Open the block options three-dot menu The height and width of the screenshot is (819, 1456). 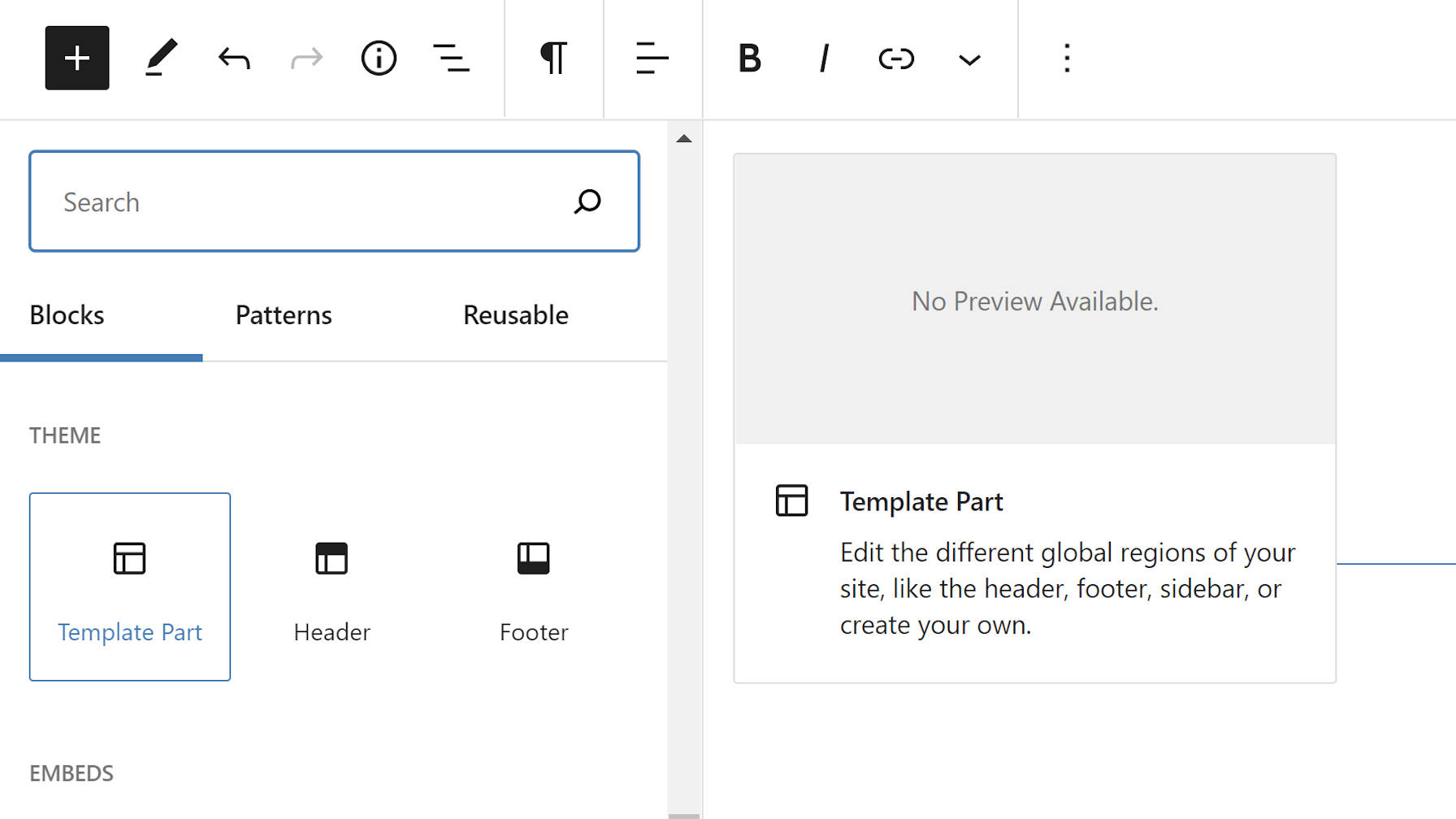point(1067,58)
